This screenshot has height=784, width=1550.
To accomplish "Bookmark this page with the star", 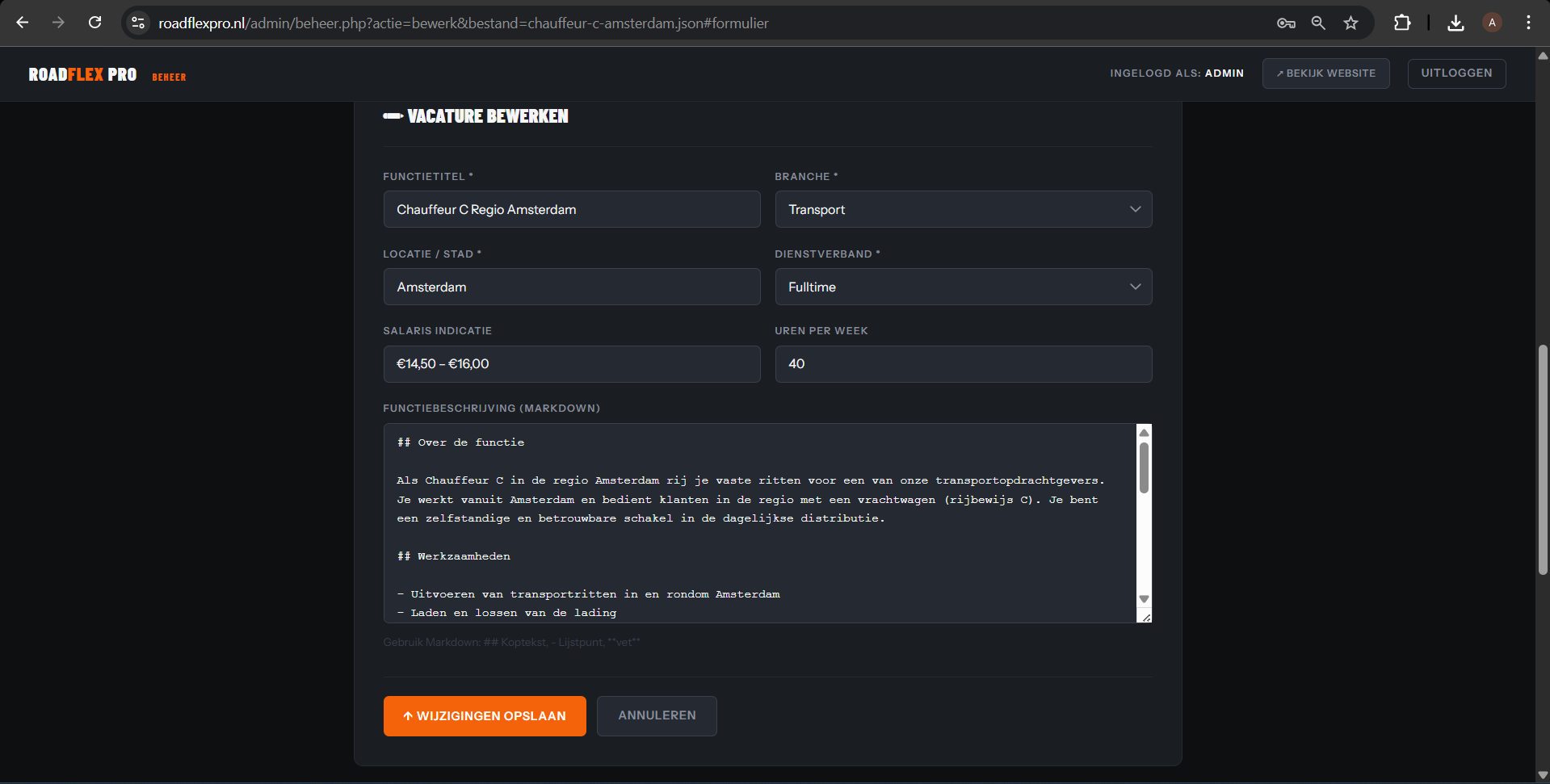I will 1351,23.
